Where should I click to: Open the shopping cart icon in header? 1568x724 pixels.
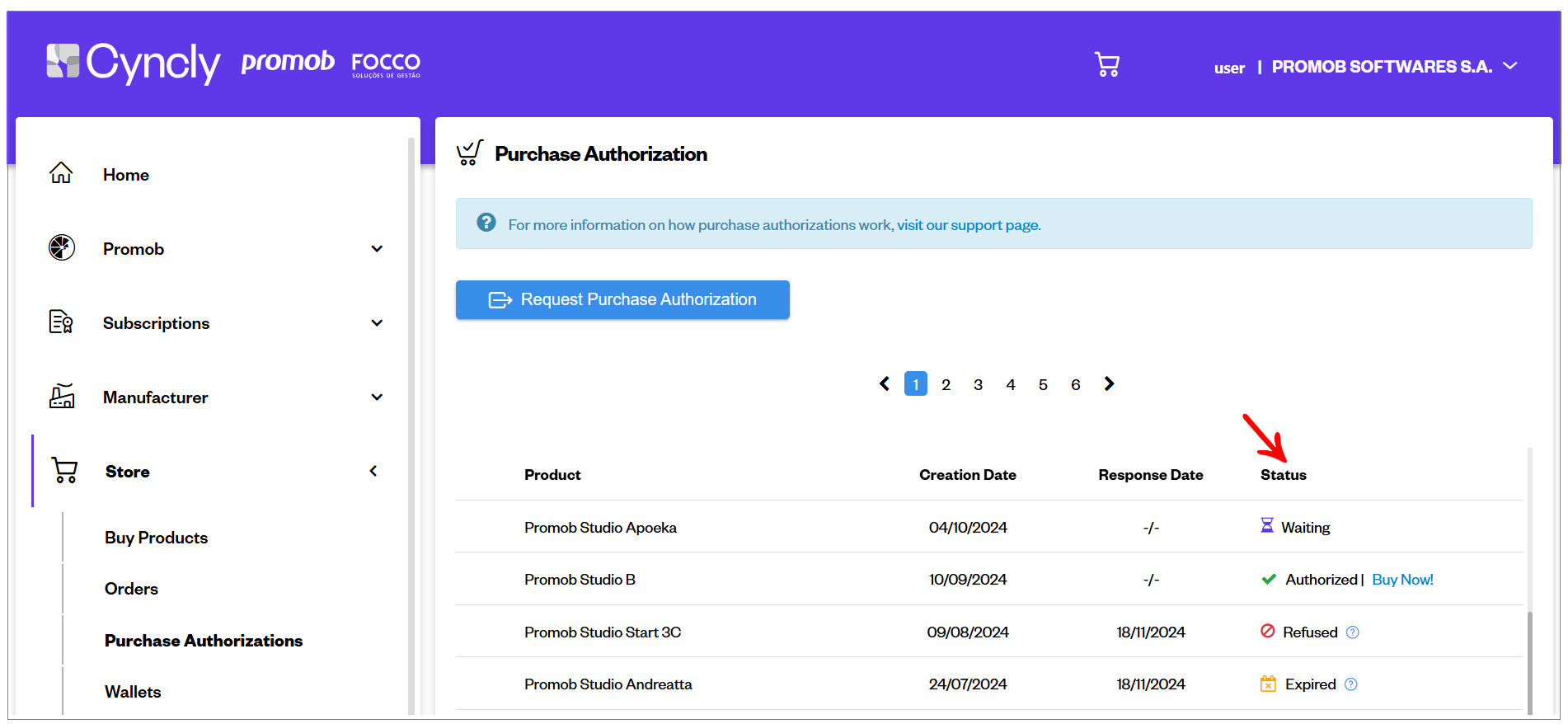(x=1106, y=64)
